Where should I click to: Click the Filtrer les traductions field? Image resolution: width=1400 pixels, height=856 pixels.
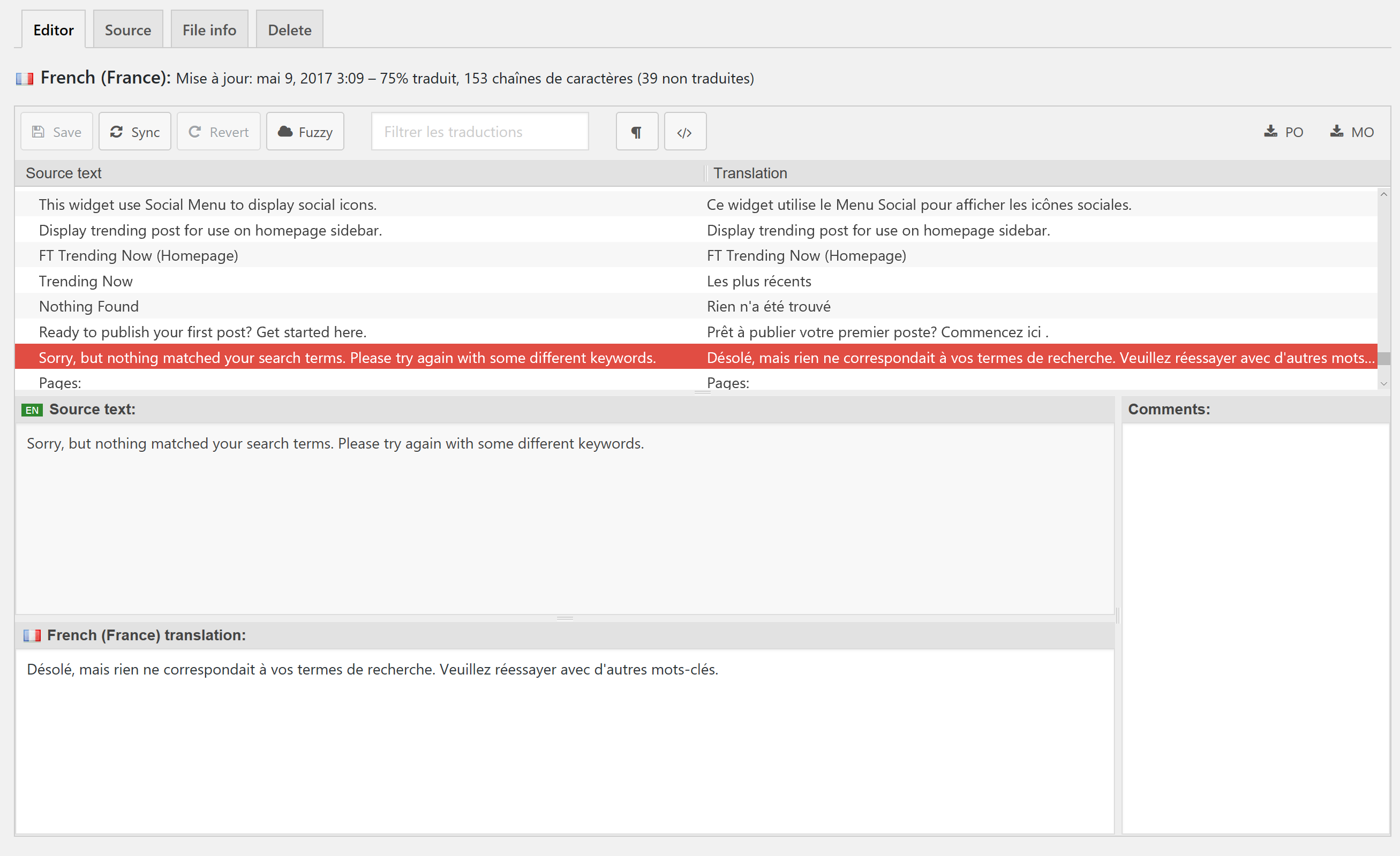point(479,132)
